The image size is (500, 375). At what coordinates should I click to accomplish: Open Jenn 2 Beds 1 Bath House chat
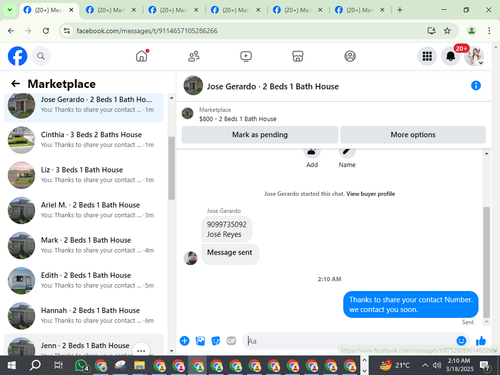84,345
